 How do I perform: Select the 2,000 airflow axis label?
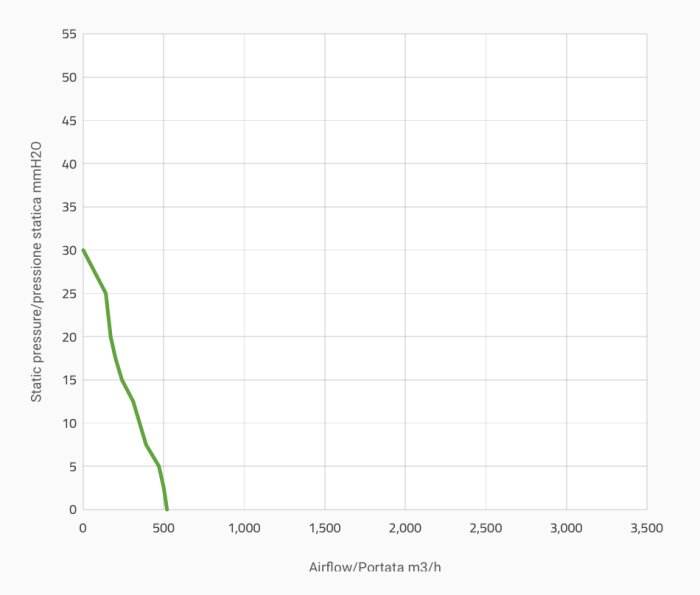405,528
